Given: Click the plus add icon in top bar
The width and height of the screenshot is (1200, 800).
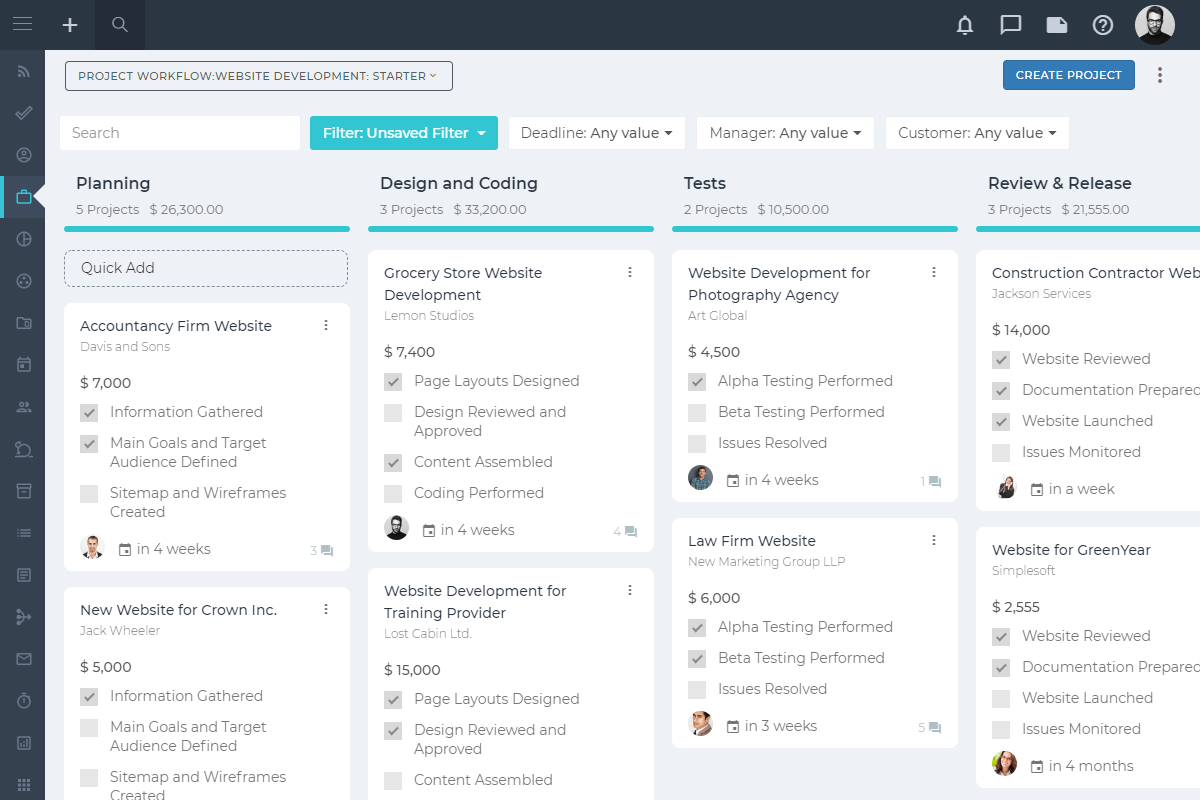Looking at the screenshot, I should [70, 25].
